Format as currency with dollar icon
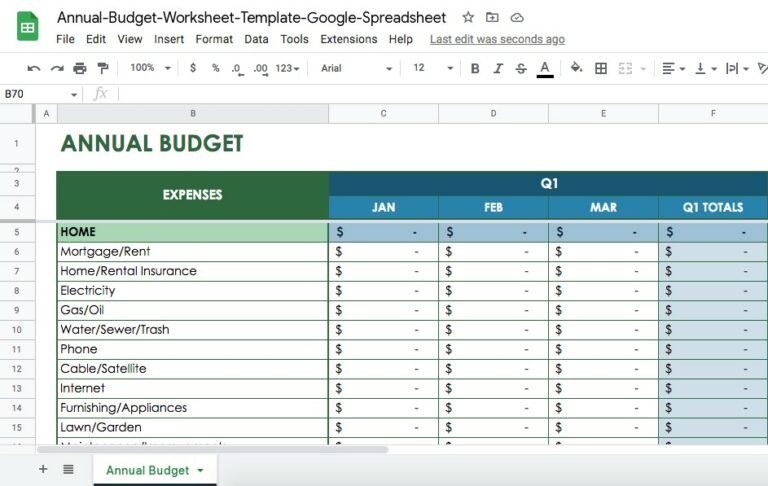The image size is (768, 486). pyautogui.click(x=193, y=68)
